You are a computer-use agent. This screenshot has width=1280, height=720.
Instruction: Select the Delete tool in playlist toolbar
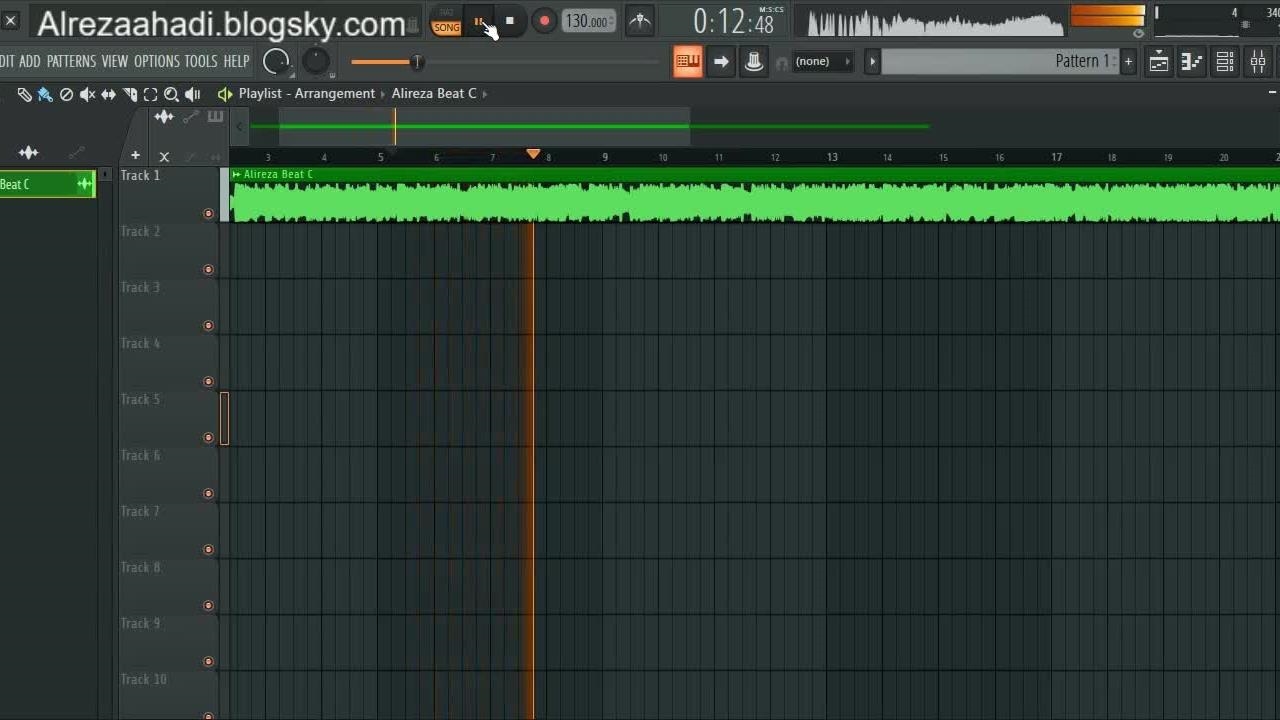click(x=66, y=94)
